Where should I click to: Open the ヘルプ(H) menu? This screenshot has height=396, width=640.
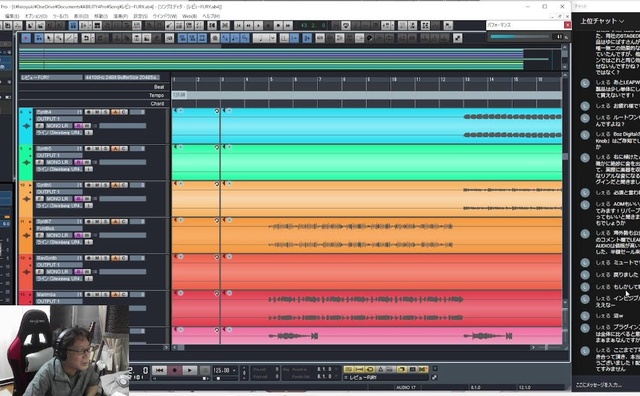[211, 16]
